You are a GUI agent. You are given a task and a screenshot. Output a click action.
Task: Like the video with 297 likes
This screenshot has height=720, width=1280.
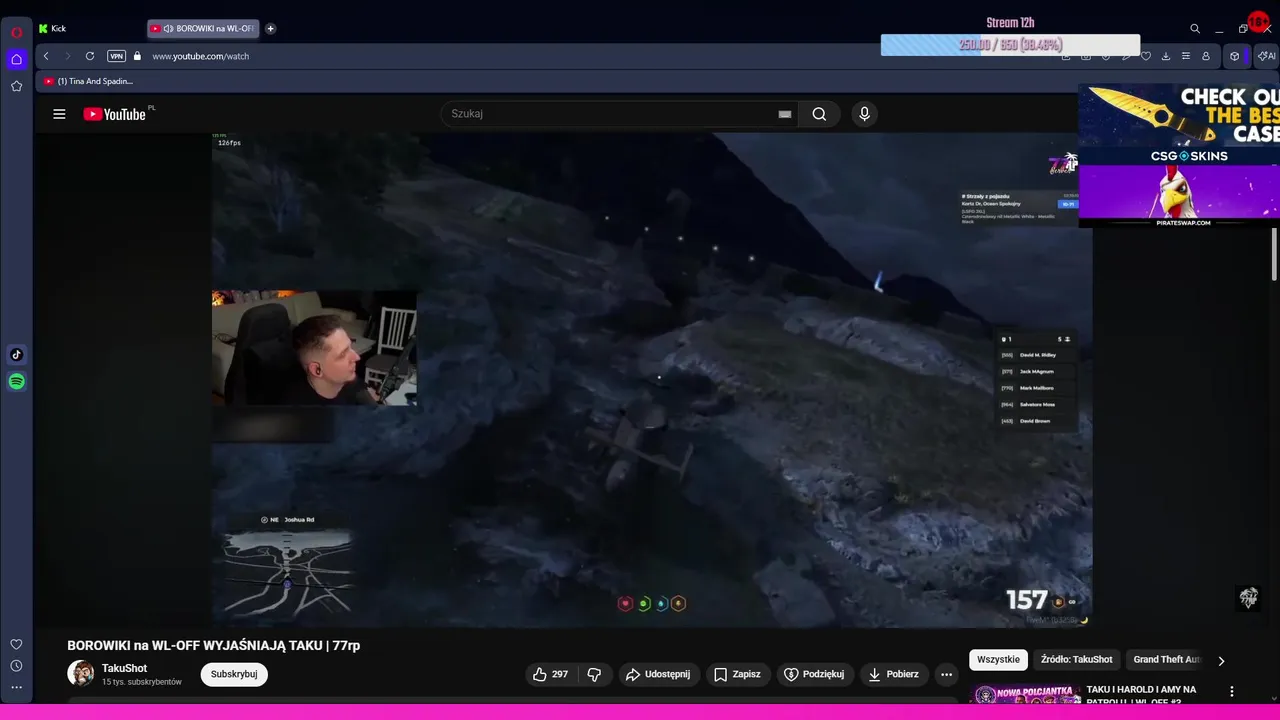point(550,674)
